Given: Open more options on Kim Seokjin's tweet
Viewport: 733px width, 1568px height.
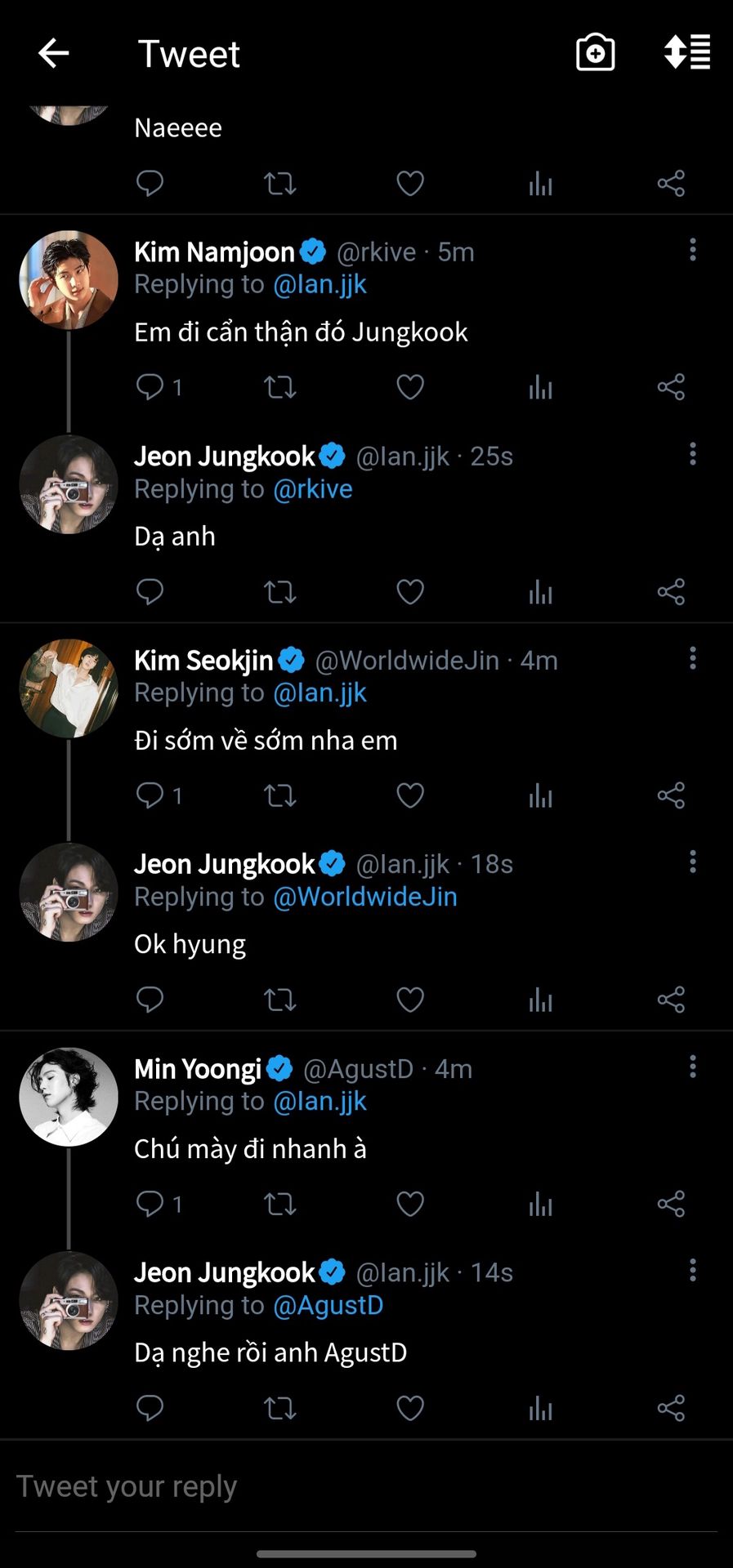Looking at the screenshot, I should point(693,658).
